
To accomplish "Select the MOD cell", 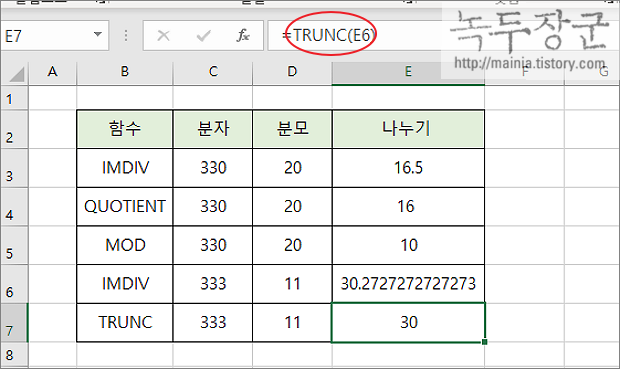I will [x=125, y=245].
